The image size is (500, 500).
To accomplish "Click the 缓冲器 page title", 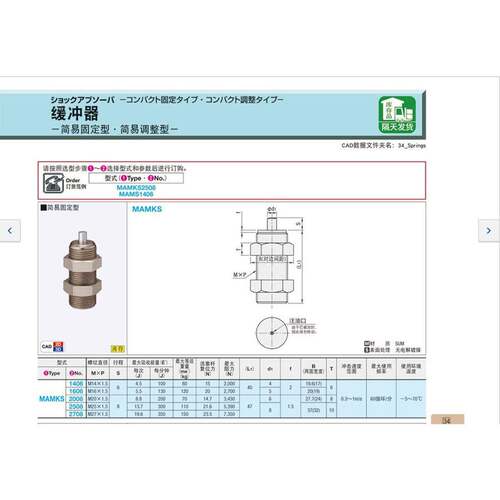I will point(75,113).
